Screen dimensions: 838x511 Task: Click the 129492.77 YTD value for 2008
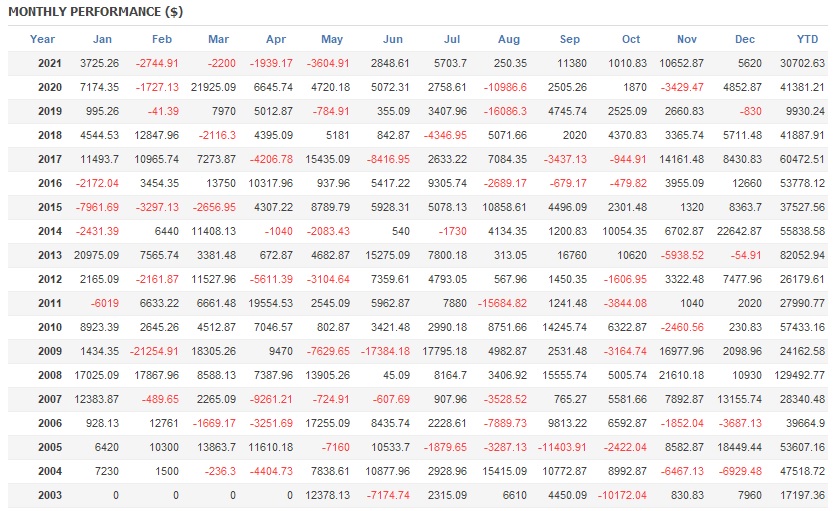coord(800,375)
